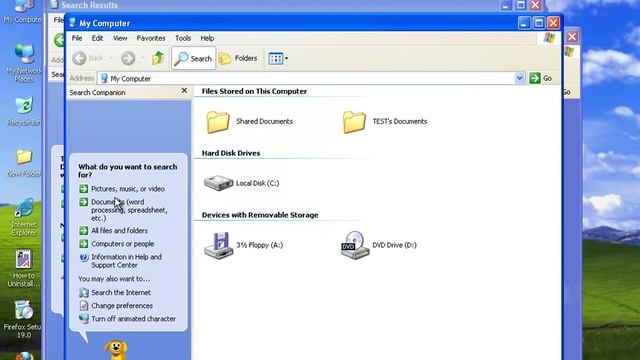Screen dimensions: 640x360
Task: Select the 3½ Floppy (A:) drive icon
Action: pyautogui.click(x=218, y=245)
